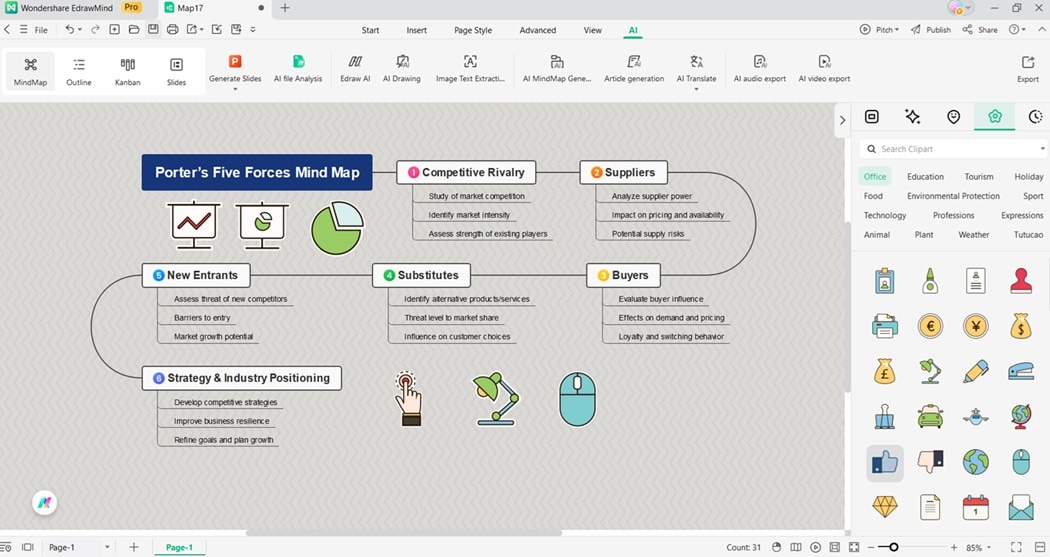The height and width of the screenshot is (557, 1050).
Task: Open AI file Analysis tool
Action: [298, 69]
